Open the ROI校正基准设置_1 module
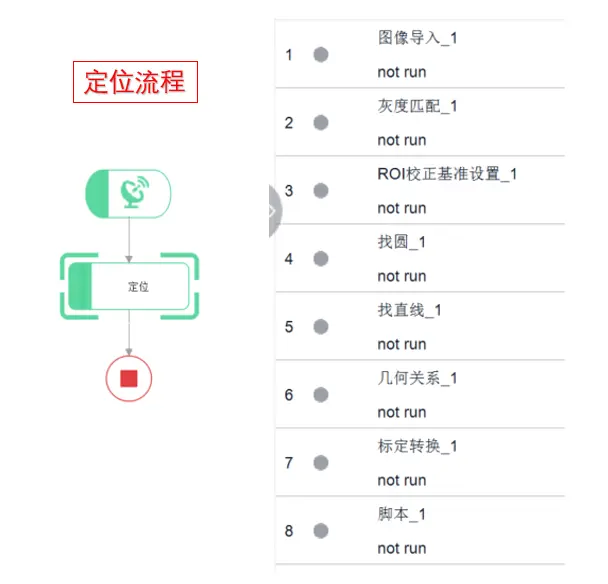Viewport: 608px width, 584px height. [420, 190]
